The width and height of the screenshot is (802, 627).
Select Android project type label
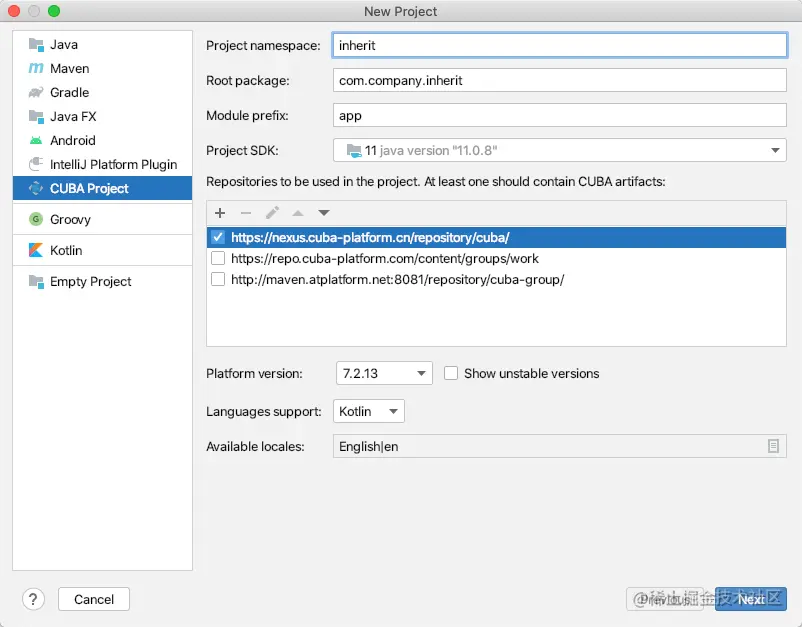[x=73, y=141]
